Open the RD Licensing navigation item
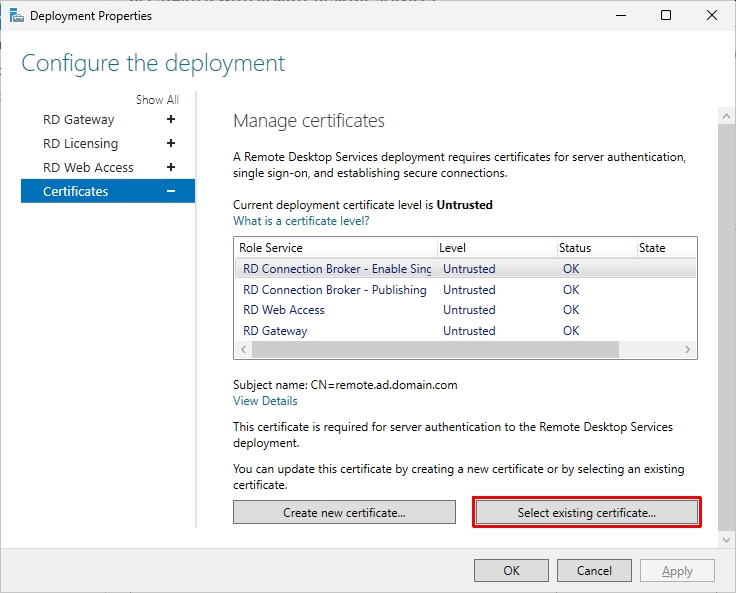Screen dimensions: 736x593 point(80,143)
